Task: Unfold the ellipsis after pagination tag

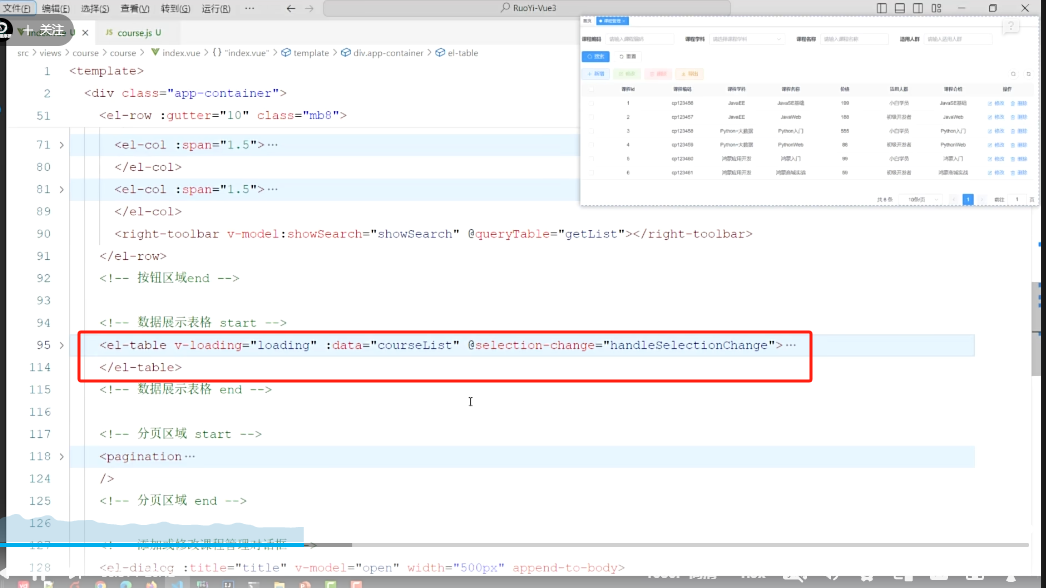Action: coord(190,457)
